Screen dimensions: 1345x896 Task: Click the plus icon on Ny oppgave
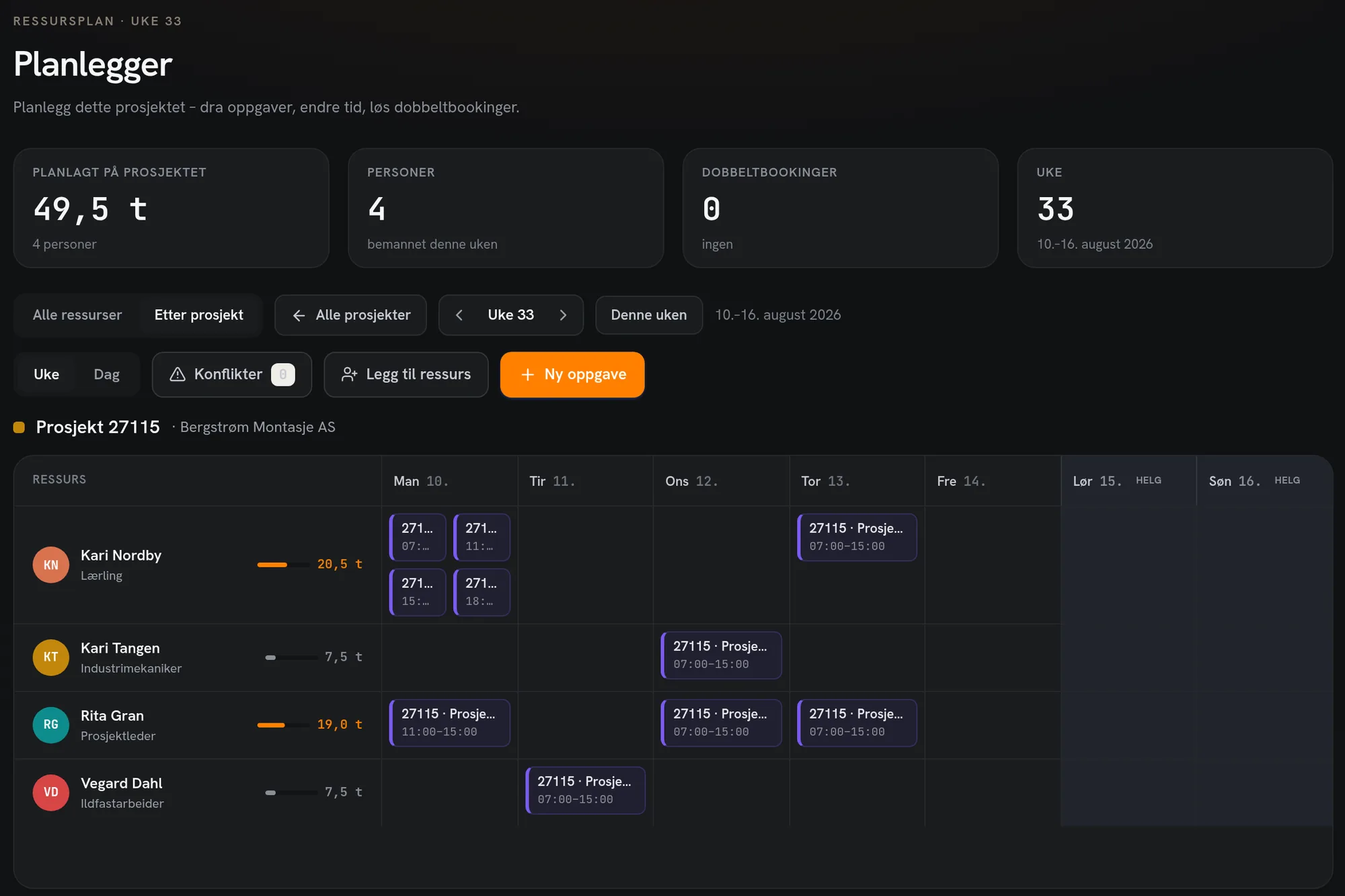(x=528, y=374)
